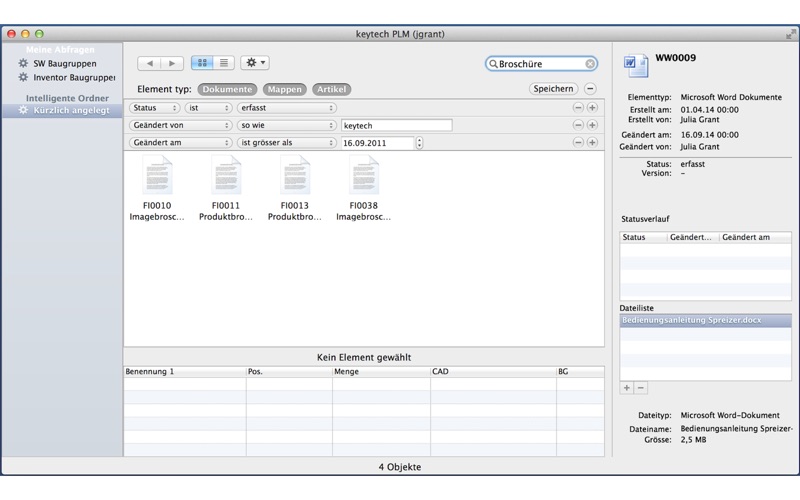Switch to list view
The image size is (800, 500).
click(224, 63)
